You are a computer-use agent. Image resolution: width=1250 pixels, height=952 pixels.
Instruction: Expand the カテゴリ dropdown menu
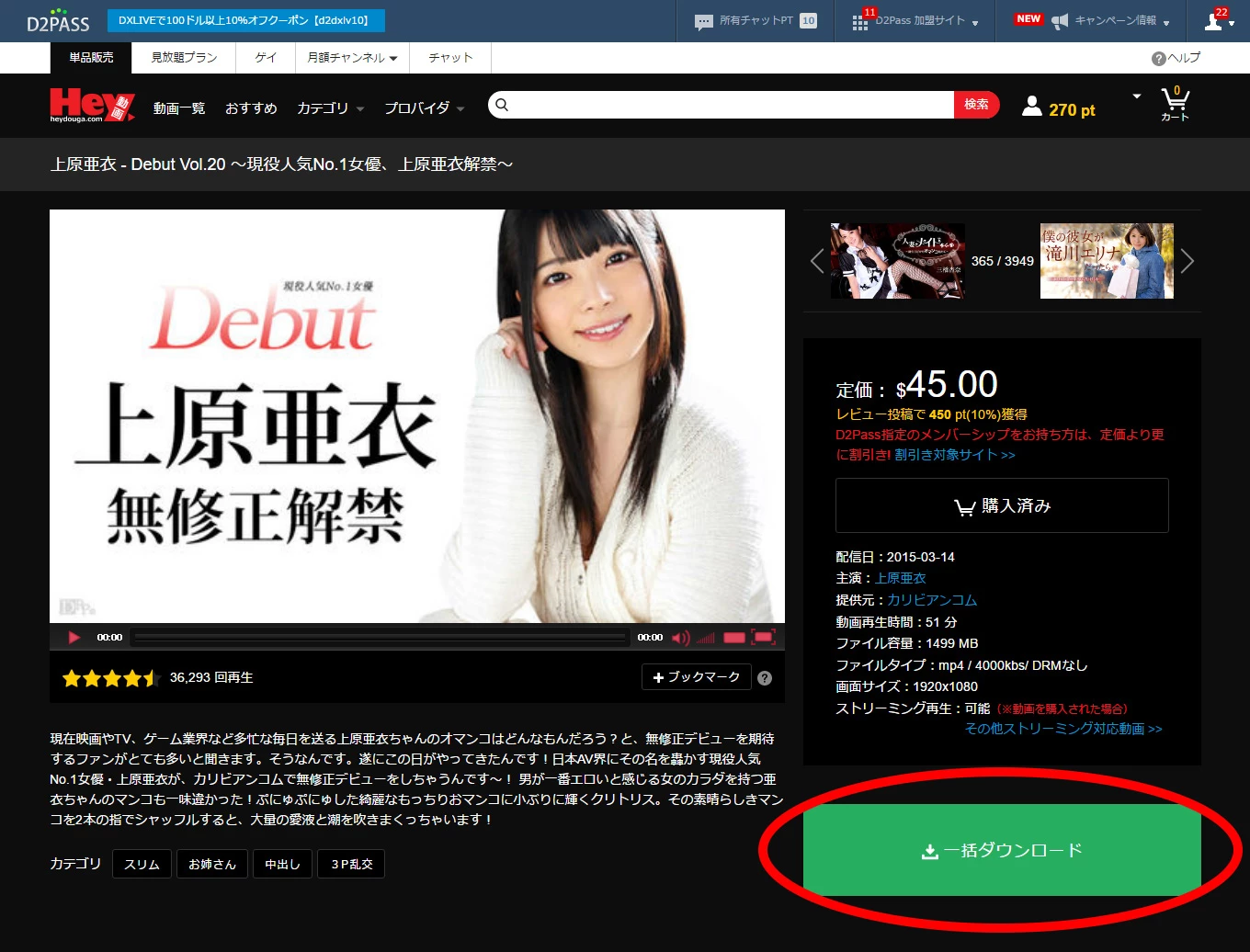[331, 108]
